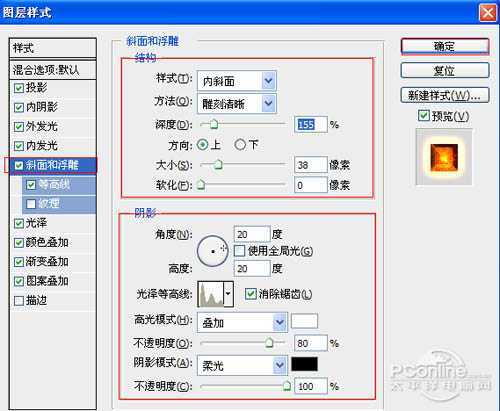The height and width of the screenshot is (411, 500).
Task: Click the shadow 不透明度(C) slider handle
Action: (x=287, y=386)
